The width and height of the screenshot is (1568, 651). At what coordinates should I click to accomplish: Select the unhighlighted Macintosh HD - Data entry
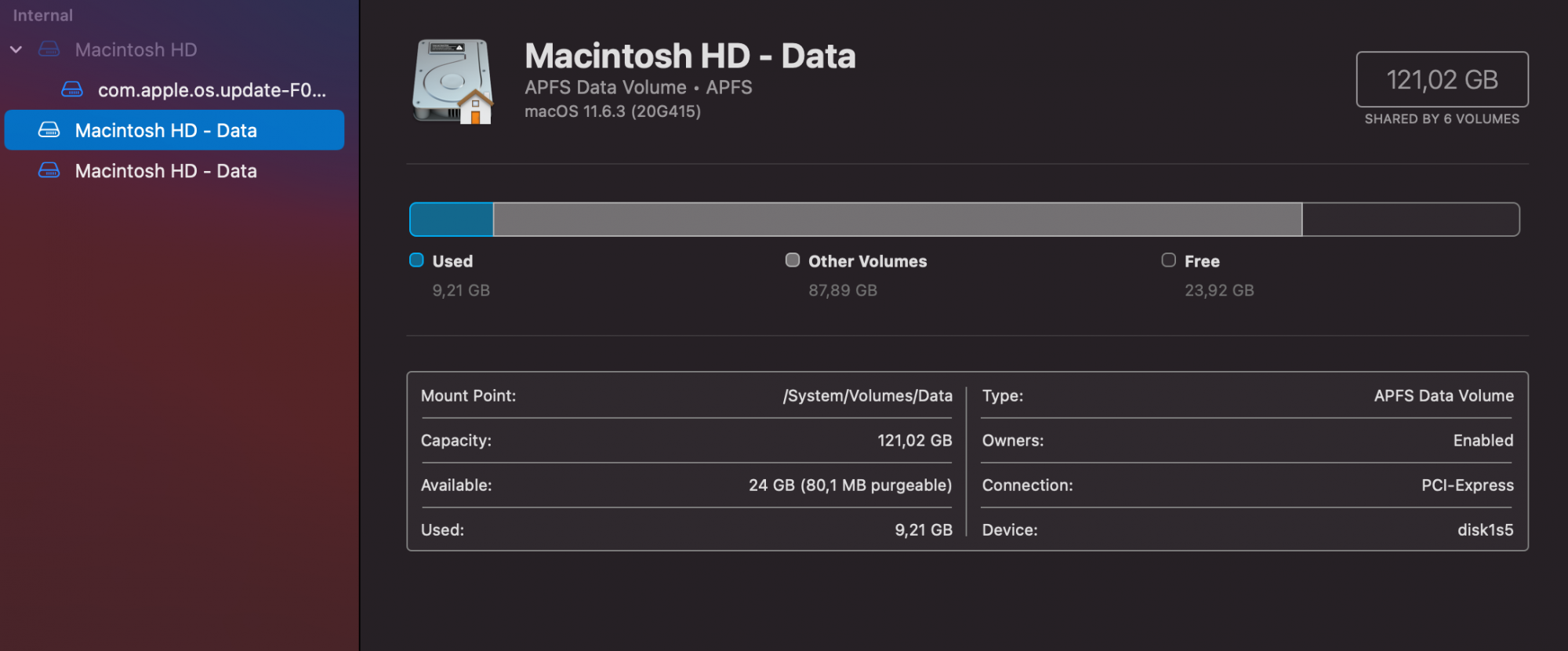coord(165,171)
